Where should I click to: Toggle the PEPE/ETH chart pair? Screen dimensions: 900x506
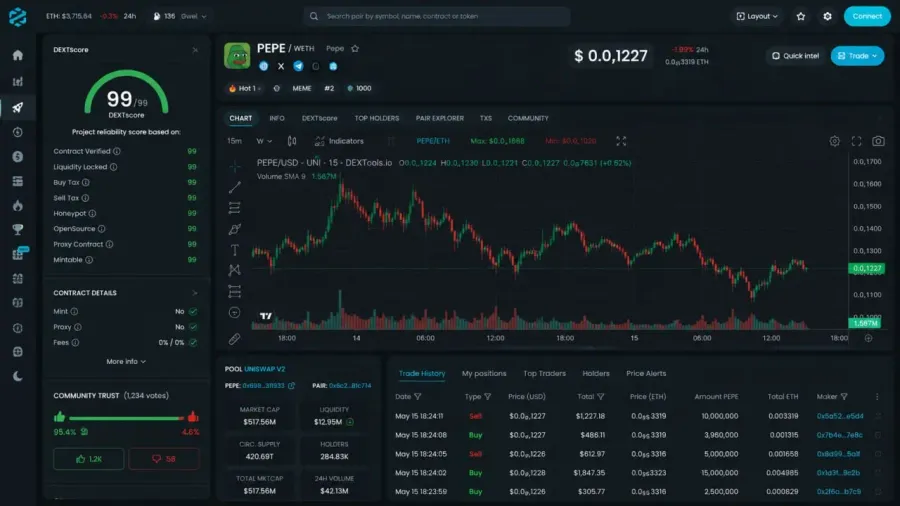click(x=433, y=141)
